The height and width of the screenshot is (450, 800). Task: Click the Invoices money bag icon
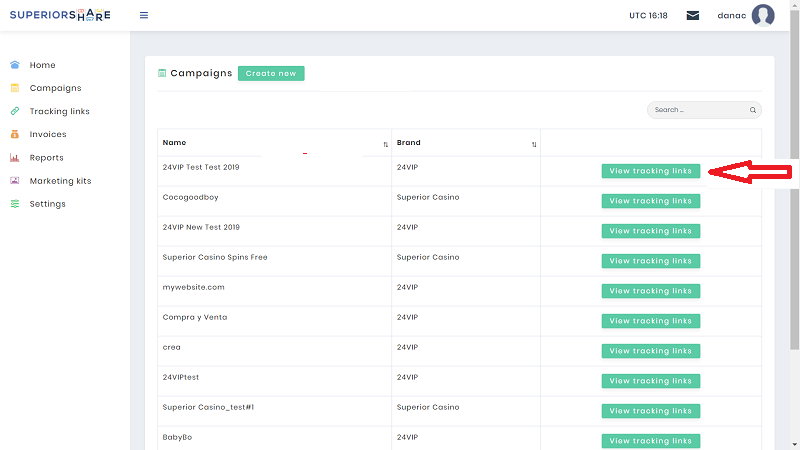click(15, 134)
